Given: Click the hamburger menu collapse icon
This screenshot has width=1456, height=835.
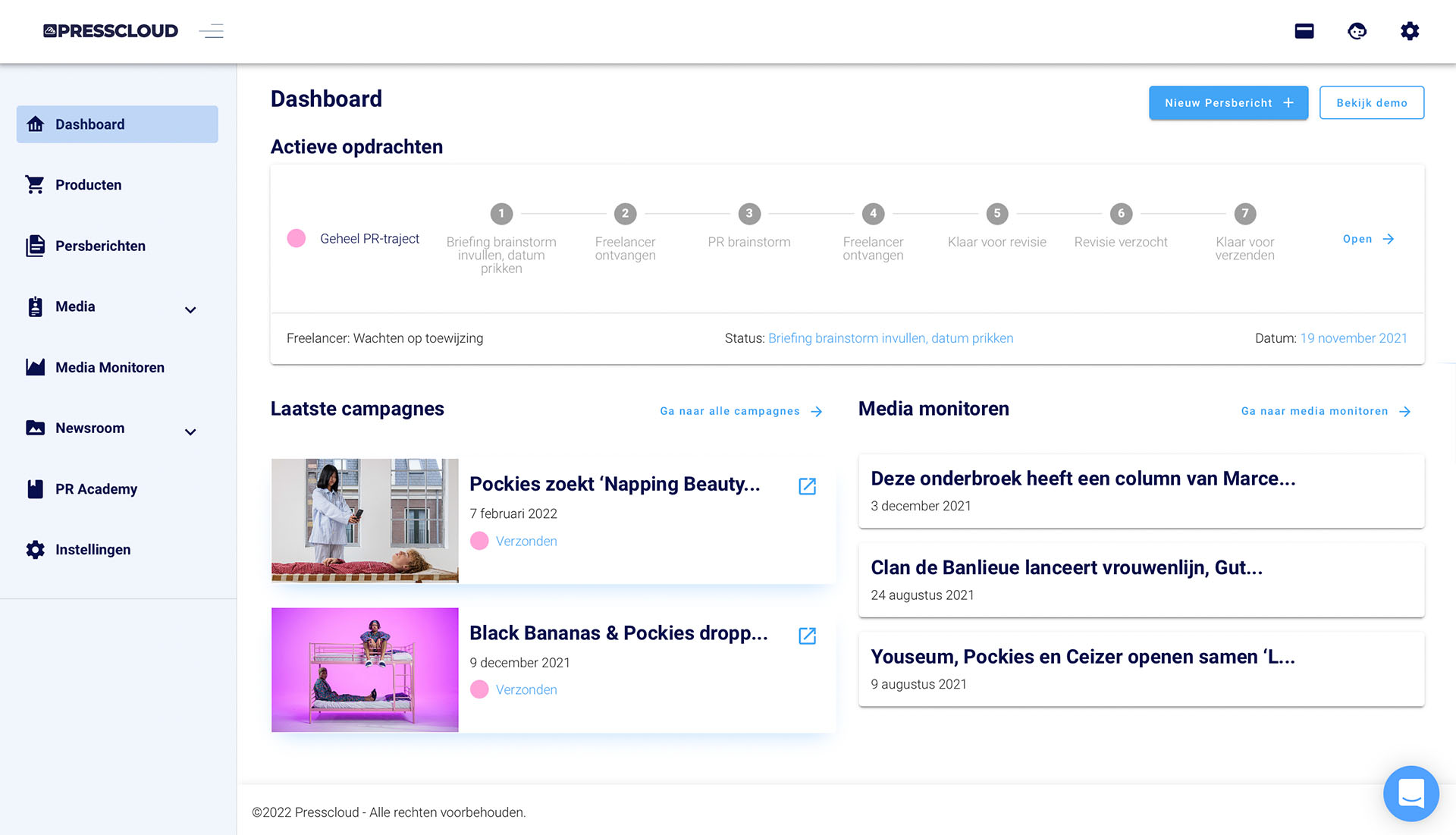Looking at the screenshot, I should click(211, 31).
